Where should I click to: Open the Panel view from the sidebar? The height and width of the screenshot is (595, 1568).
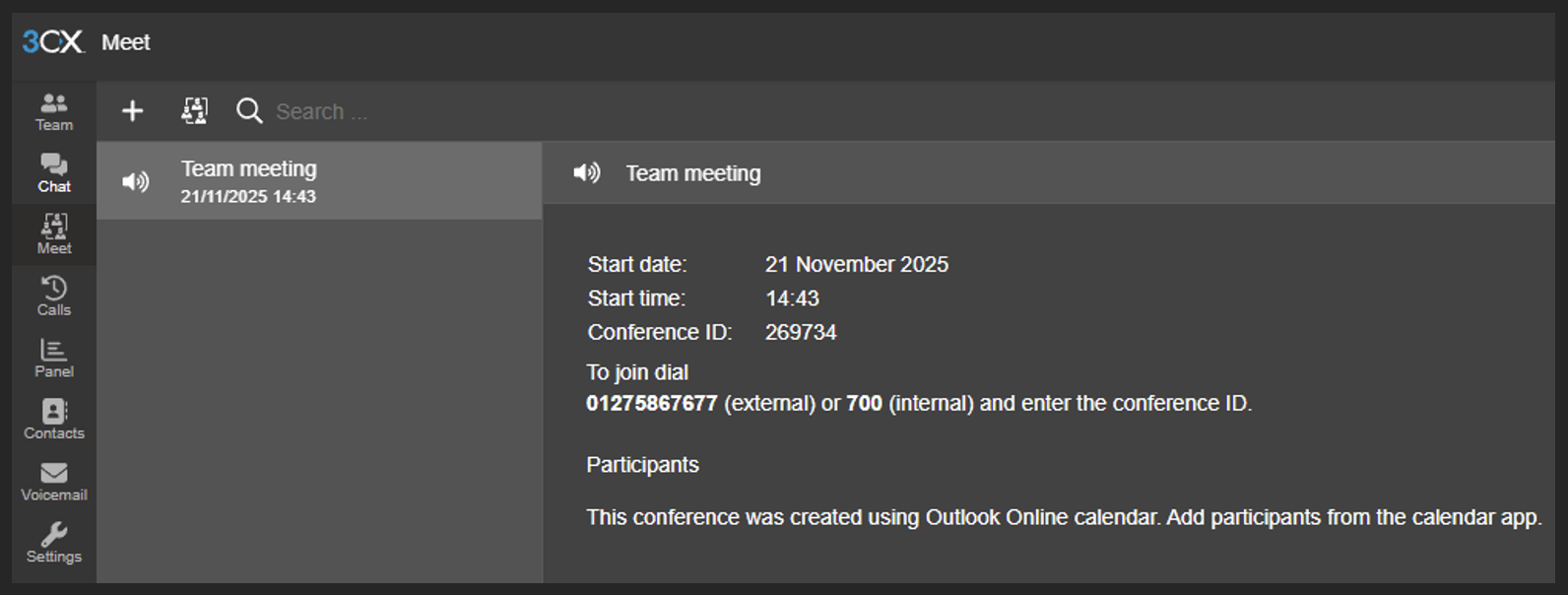(53, 358)
